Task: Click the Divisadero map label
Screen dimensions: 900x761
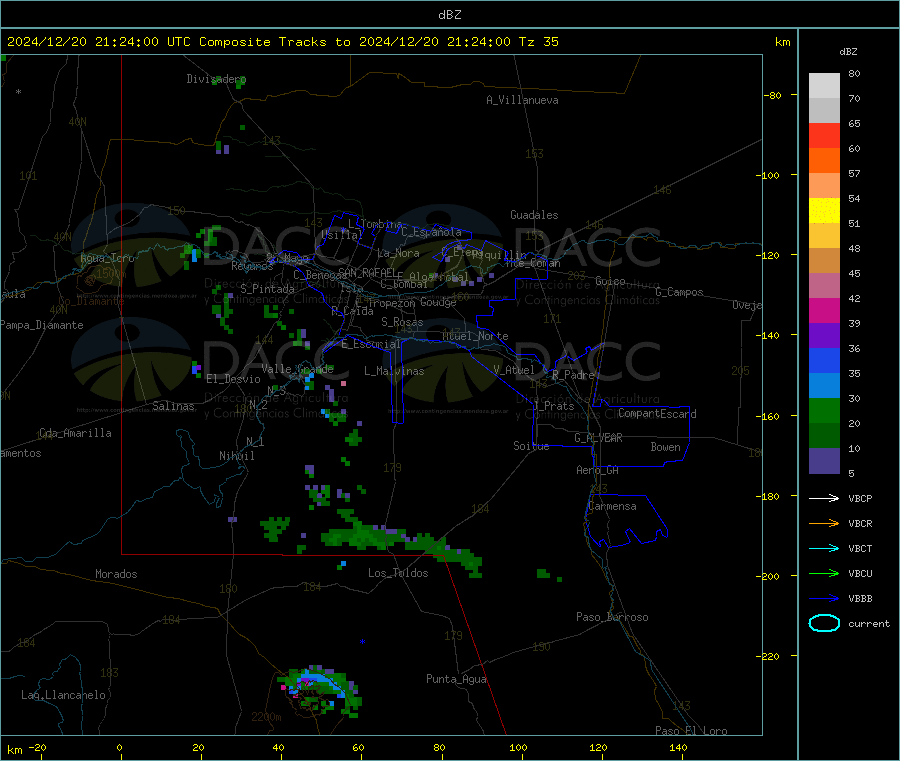Action: (x=216, y=79)
